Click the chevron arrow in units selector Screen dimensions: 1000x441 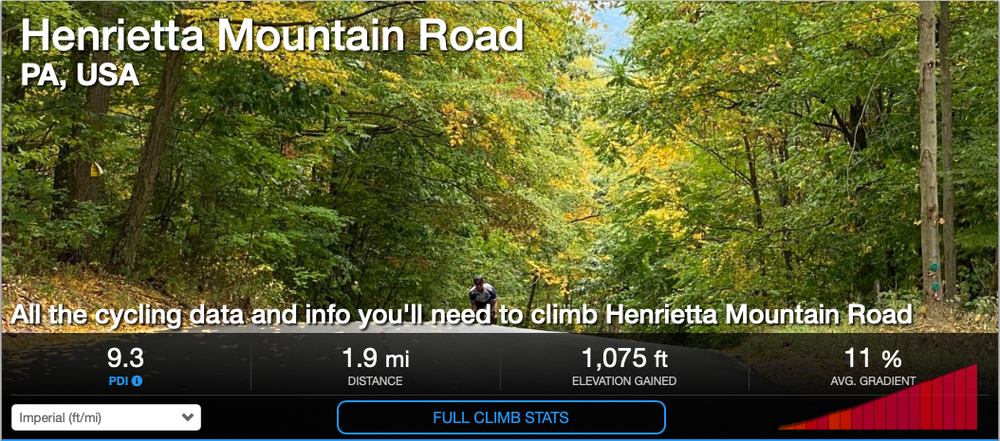click(187, 417)
